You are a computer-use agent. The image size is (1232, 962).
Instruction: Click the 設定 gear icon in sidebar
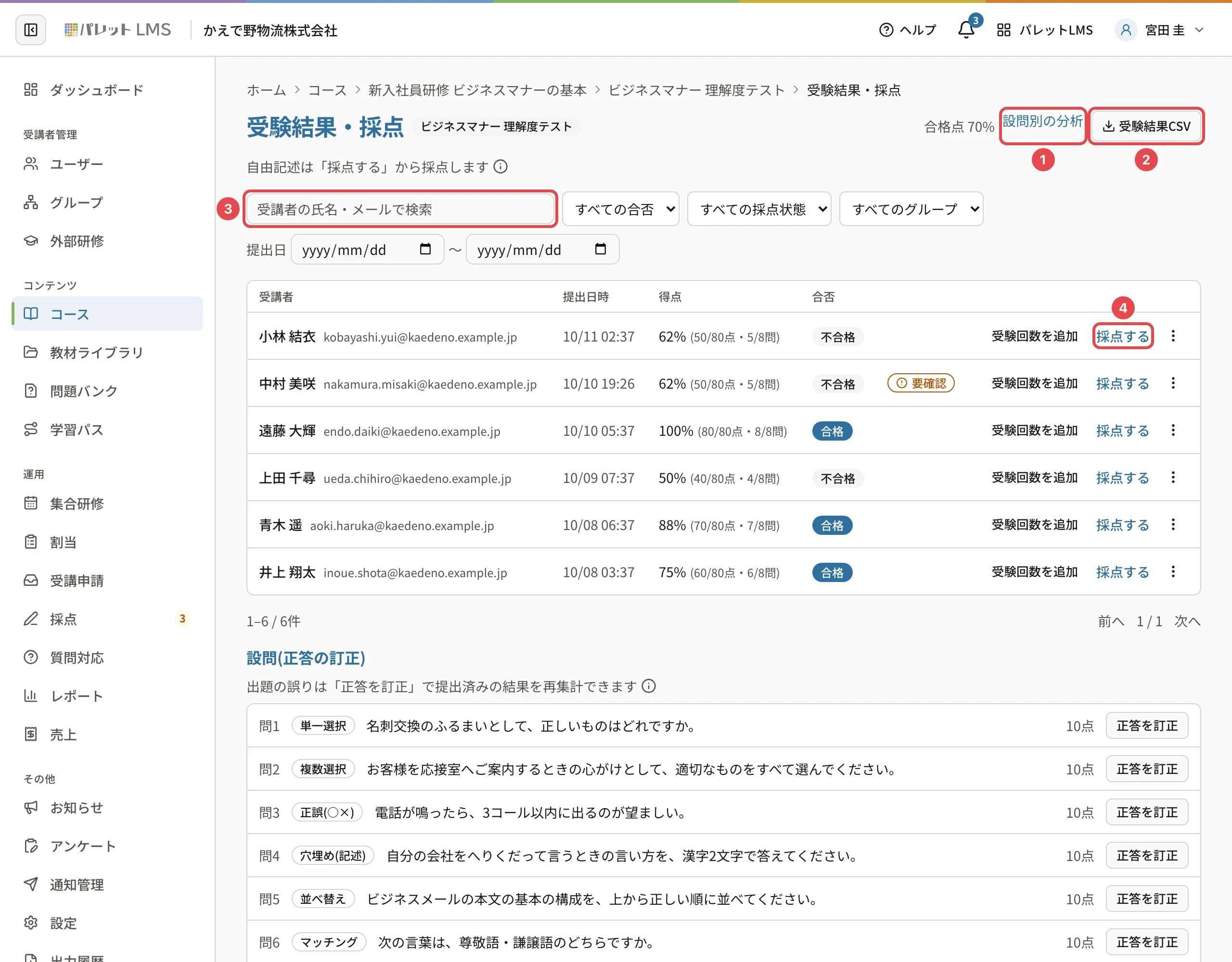pyautogui.click(x=30, y=923)
